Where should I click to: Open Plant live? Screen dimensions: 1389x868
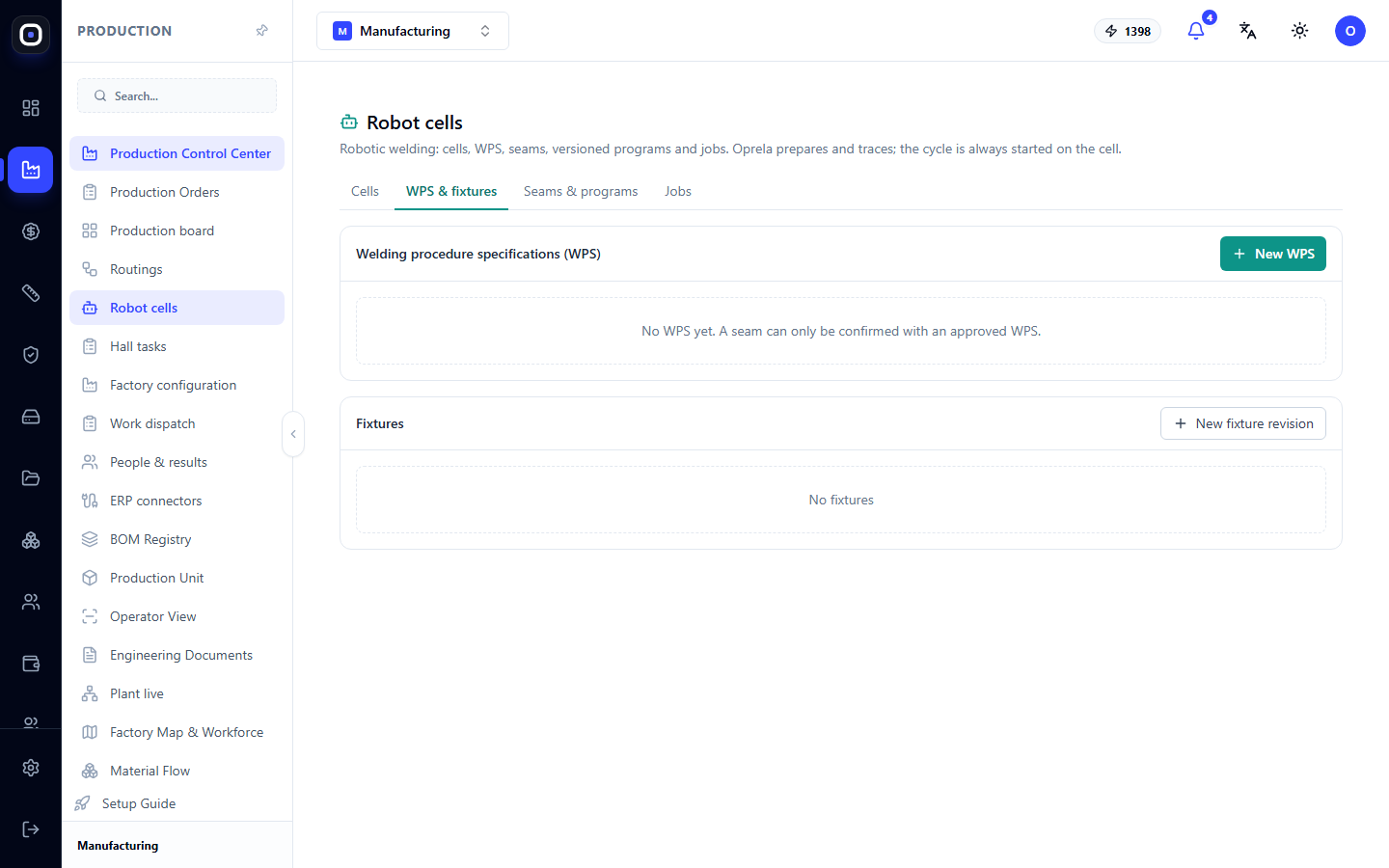(x=177, y=693)
